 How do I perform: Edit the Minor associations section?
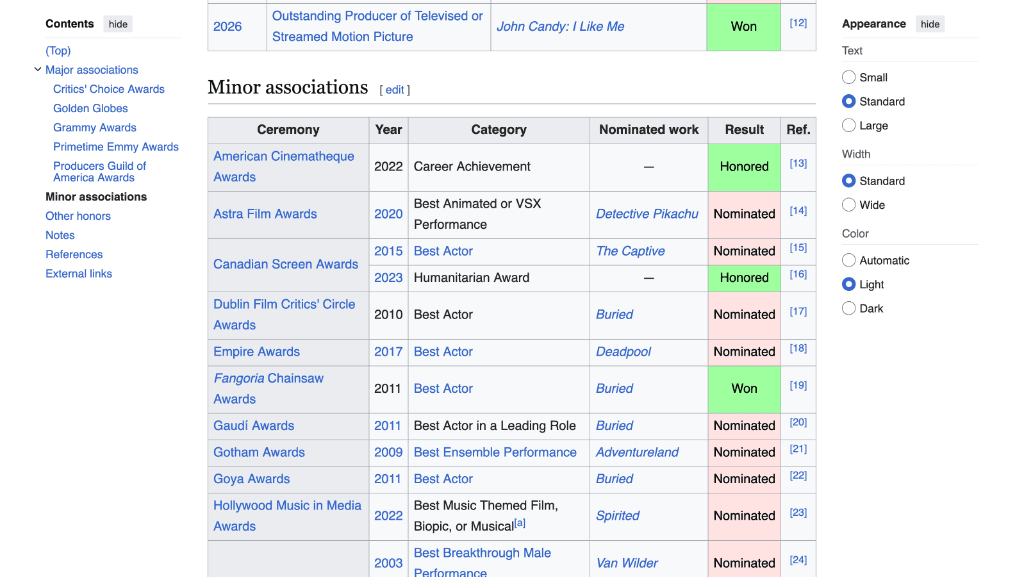click(x=394, y=90)
